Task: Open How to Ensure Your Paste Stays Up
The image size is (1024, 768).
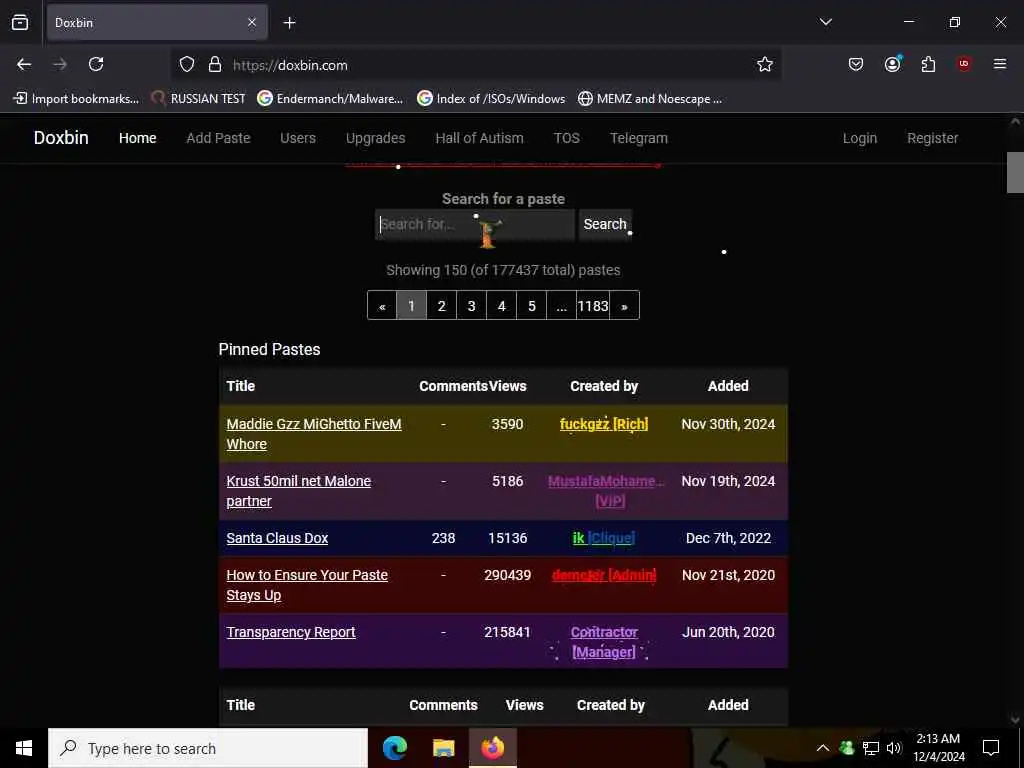Action: click(x=307, y=585)
